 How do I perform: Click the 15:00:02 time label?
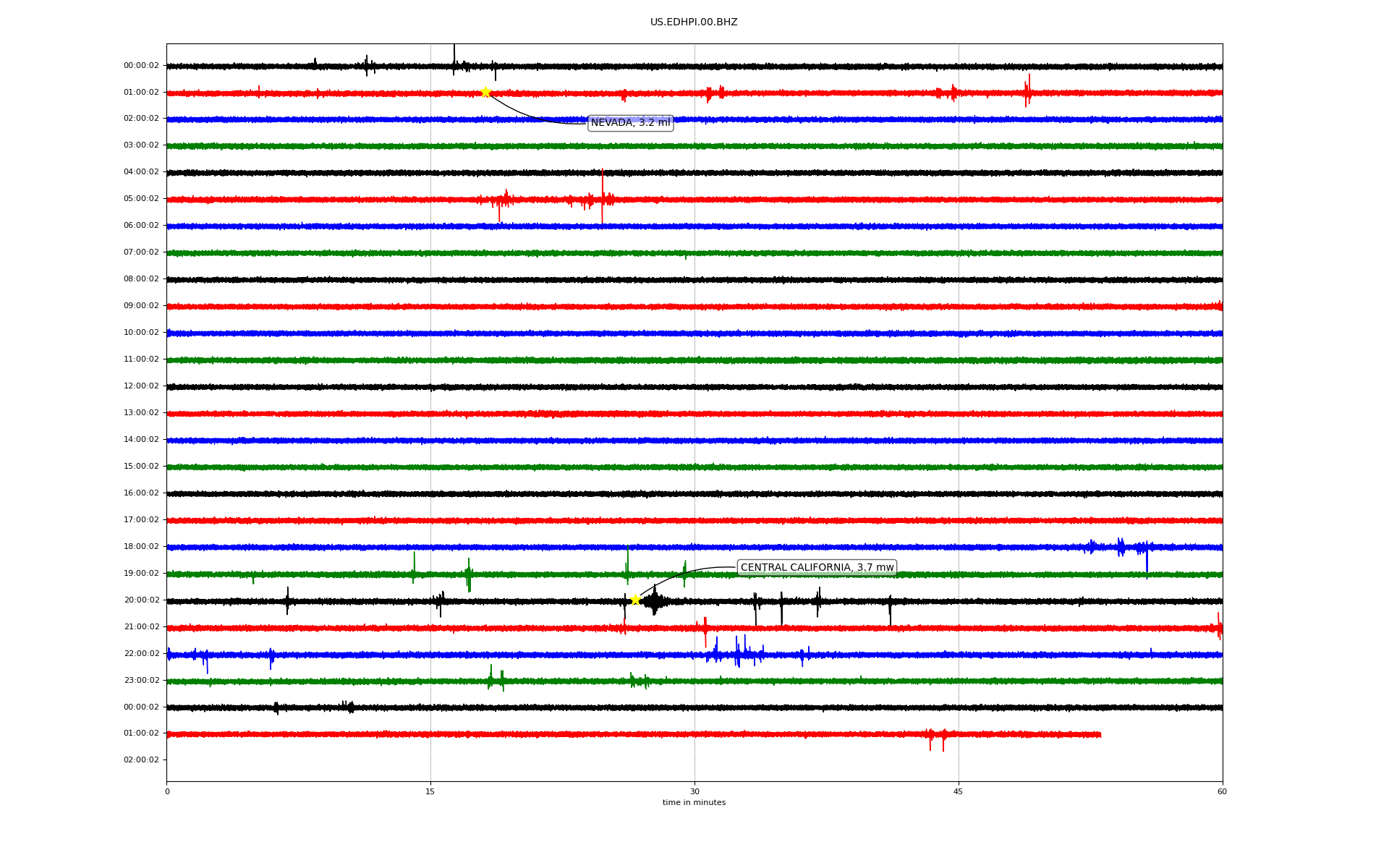pos(141,467)
